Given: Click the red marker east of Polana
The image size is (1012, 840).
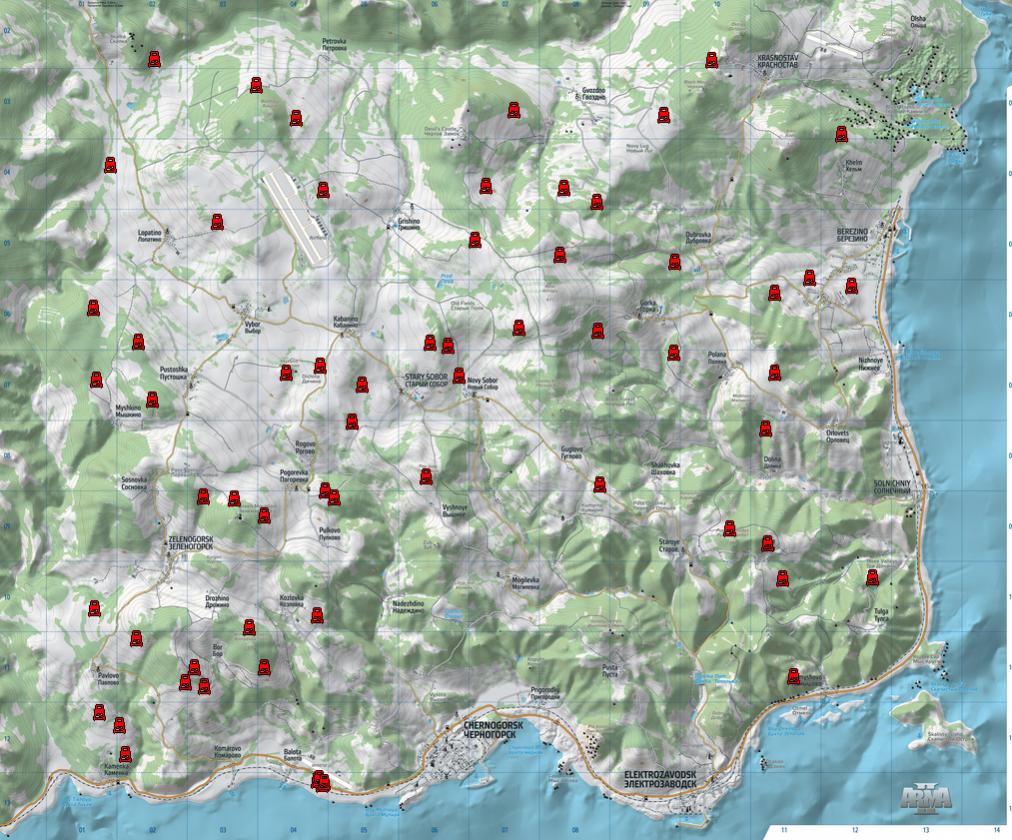Looking at the screenshot, I should point(774,372).
